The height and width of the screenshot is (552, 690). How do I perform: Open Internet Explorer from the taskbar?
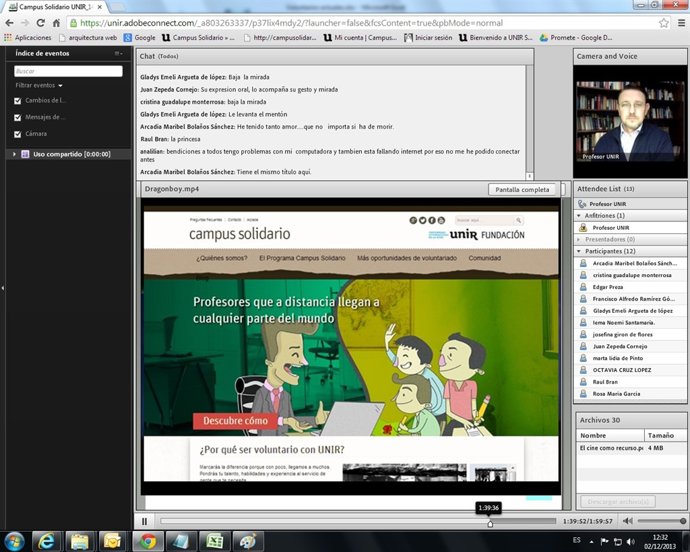click(45, 541)
